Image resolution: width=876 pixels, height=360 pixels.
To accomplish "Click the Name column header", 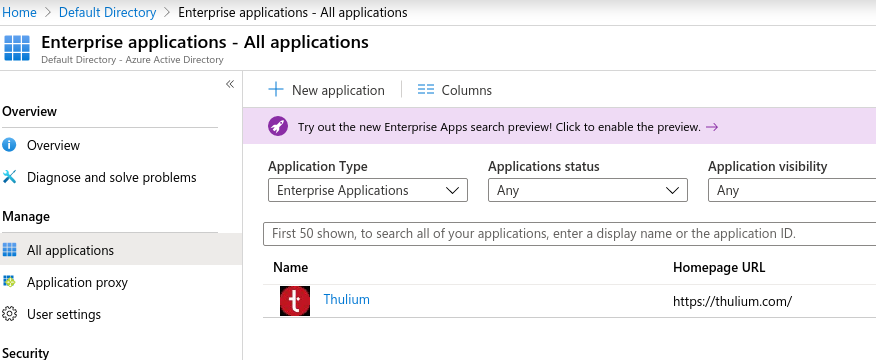I will (x=291, y=268).
